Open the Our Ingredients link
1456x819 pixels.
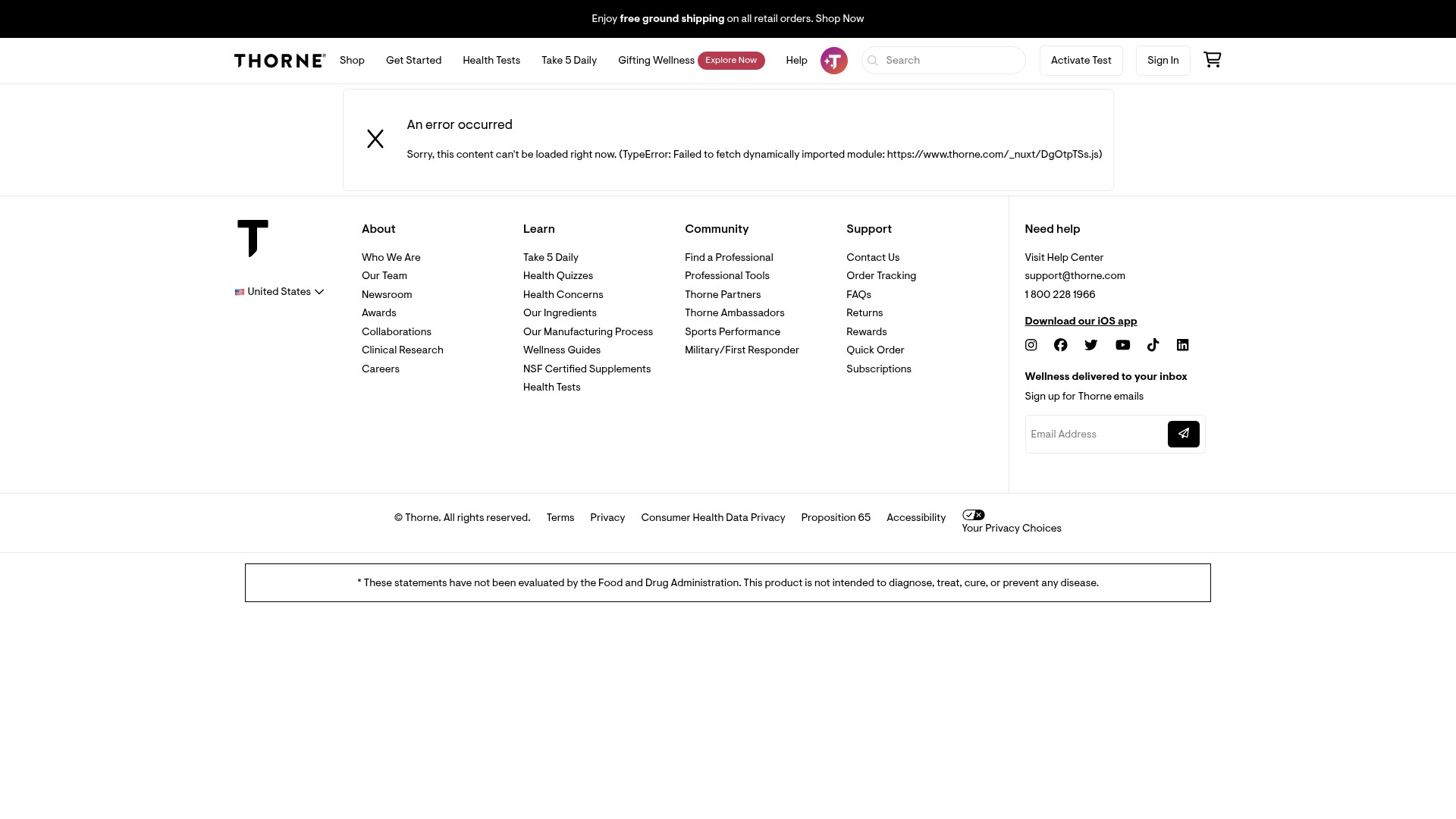[560, 313]
